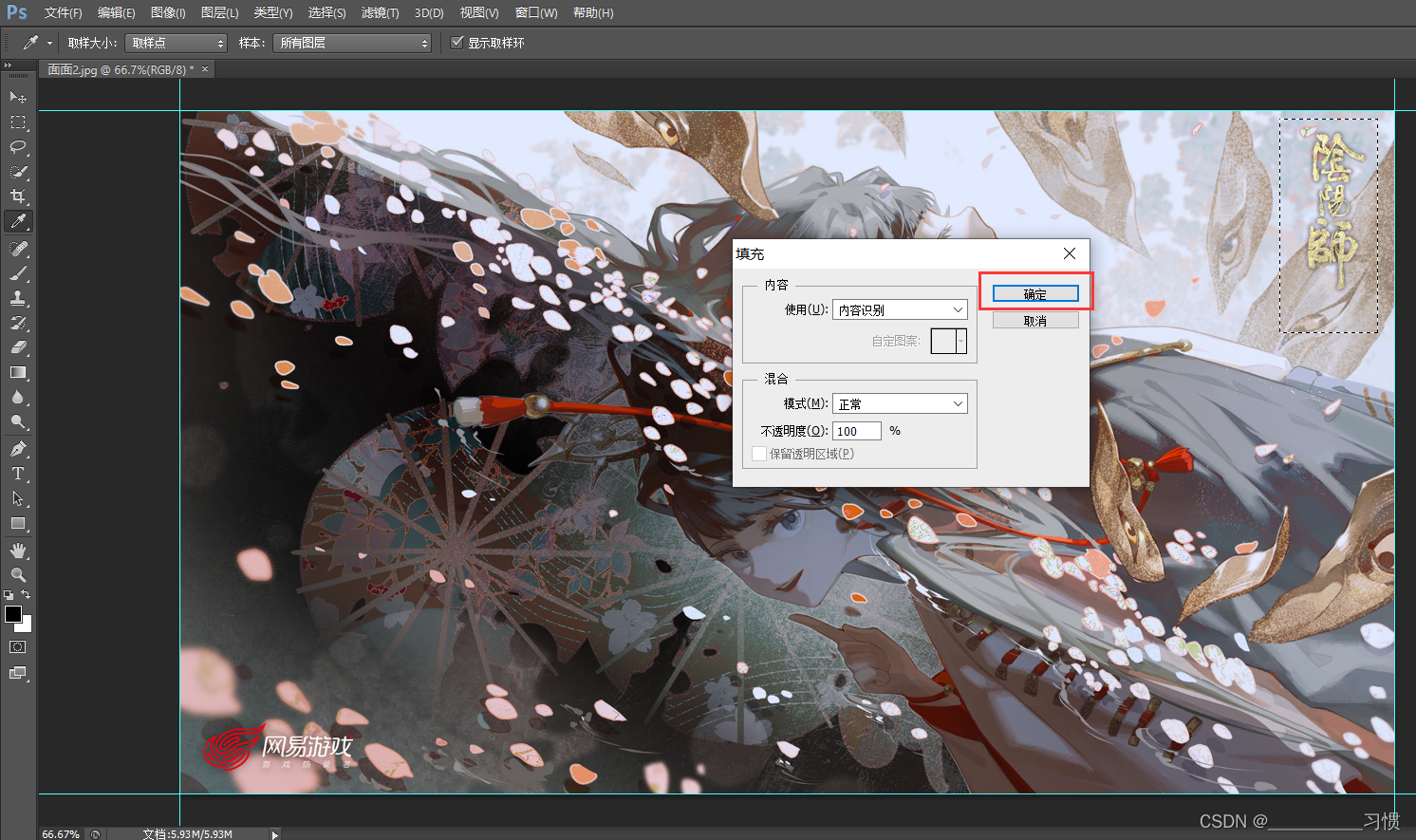Open the 编辑 menu
This screenshot has height=840, width=1416.
(117, 12)
